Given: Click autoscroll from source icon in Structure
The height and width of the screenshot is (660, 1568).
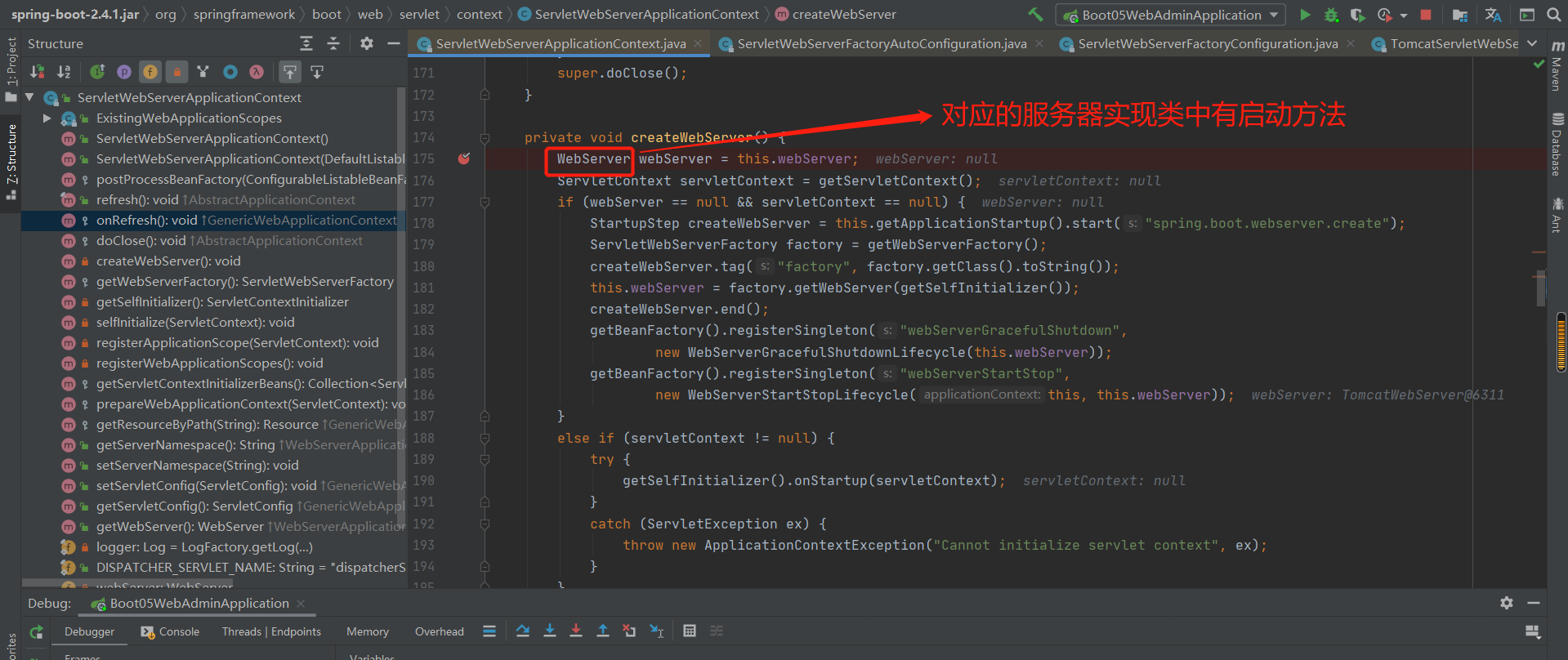Looking at the screenshot, I should coord(317,72).
